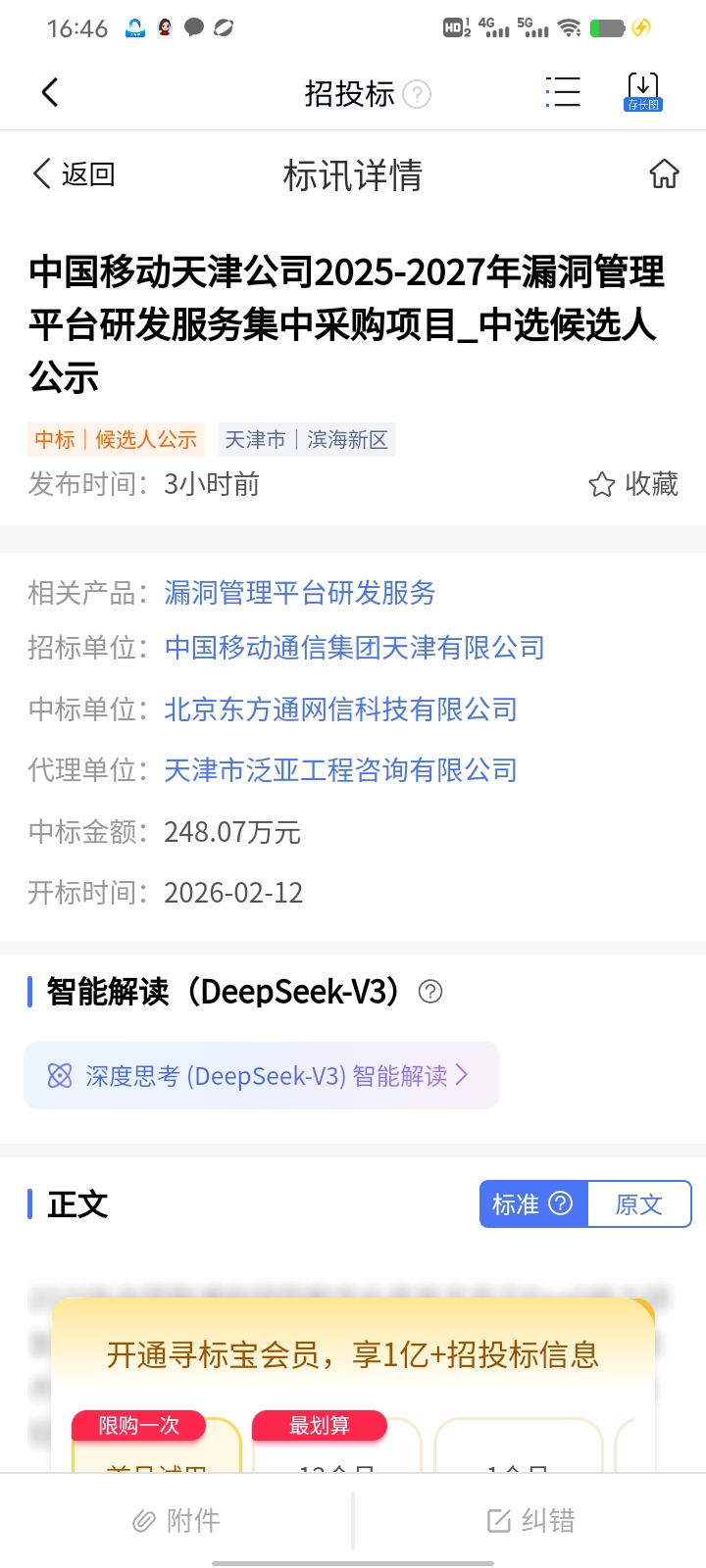The height and width of the screenshot is (1568, 706).
Task: Tap the 开通寻标宝会员 banner text
Action: (353, 1354)
